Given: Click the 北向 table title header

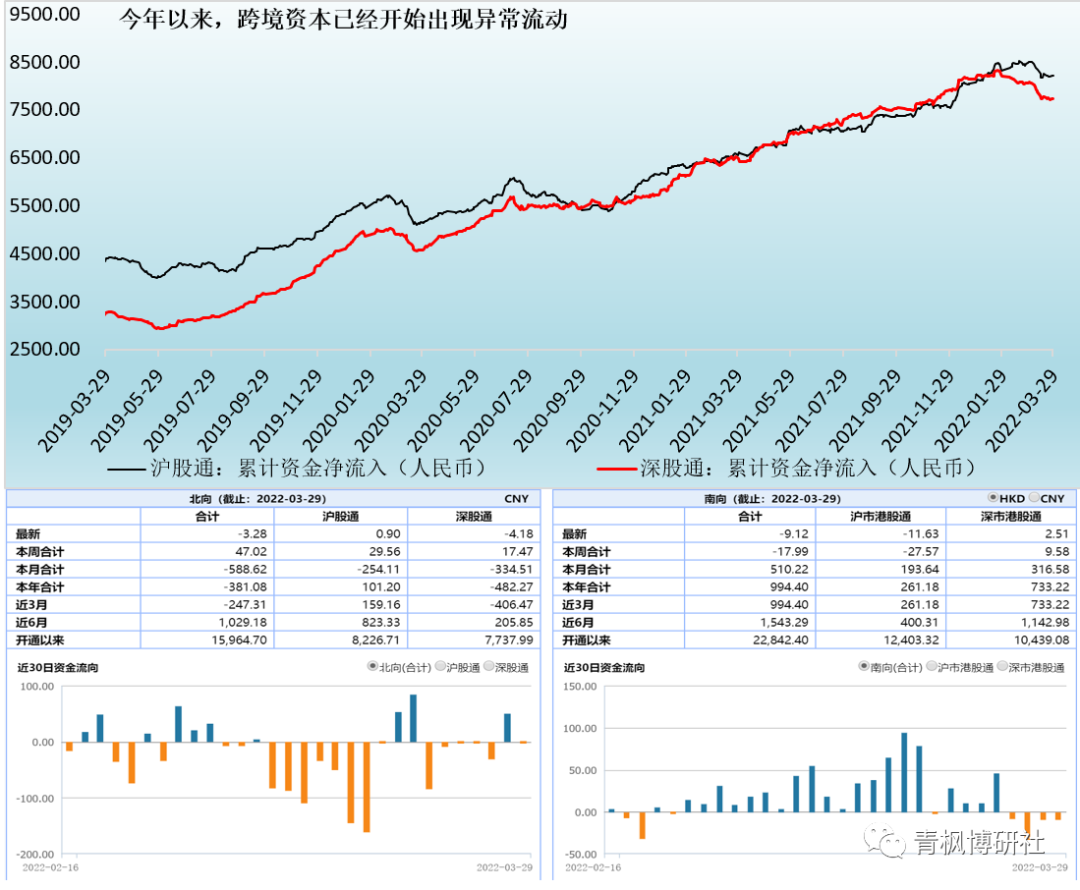Looking at the screenshot, I should point(257,498).
